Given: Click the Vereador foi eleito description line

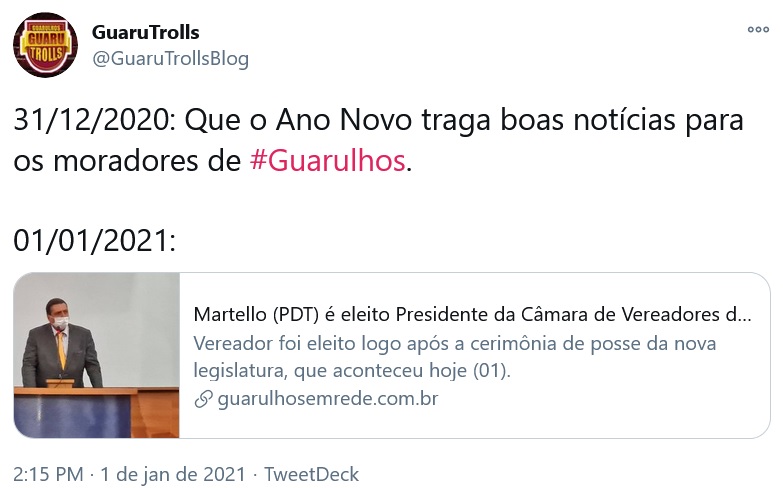Looking at the screenshot, I should tap(455, 344).
